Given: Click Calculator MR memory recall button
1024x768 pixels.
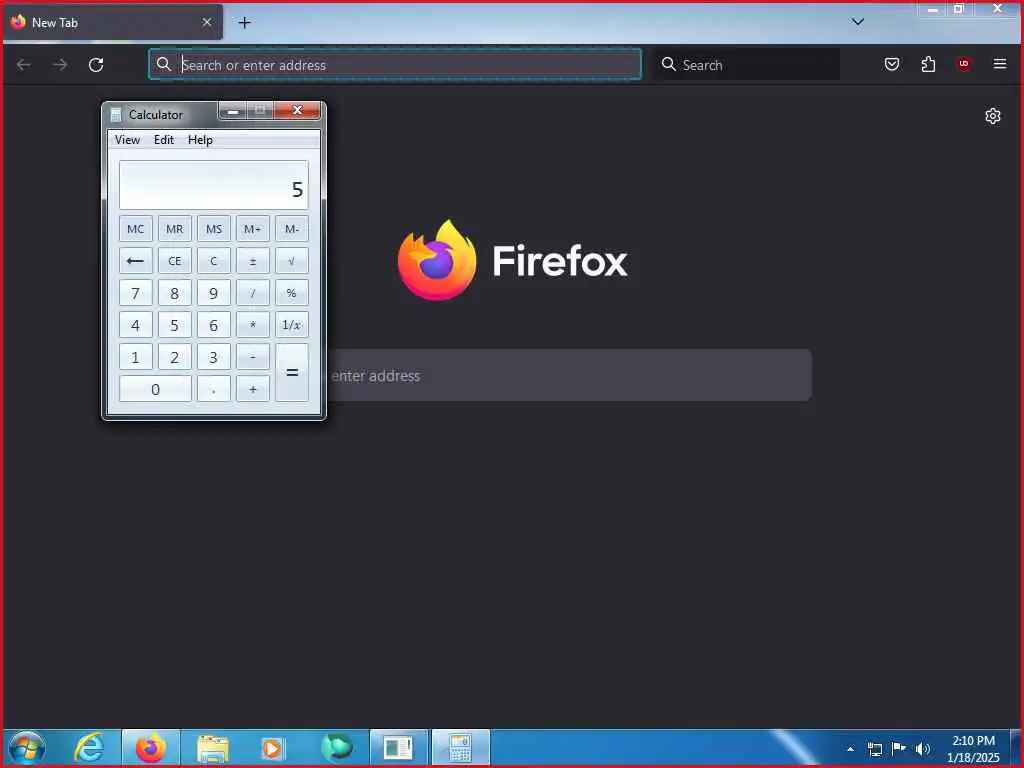Looking at the screenshot, I should (x=174, y=229).
